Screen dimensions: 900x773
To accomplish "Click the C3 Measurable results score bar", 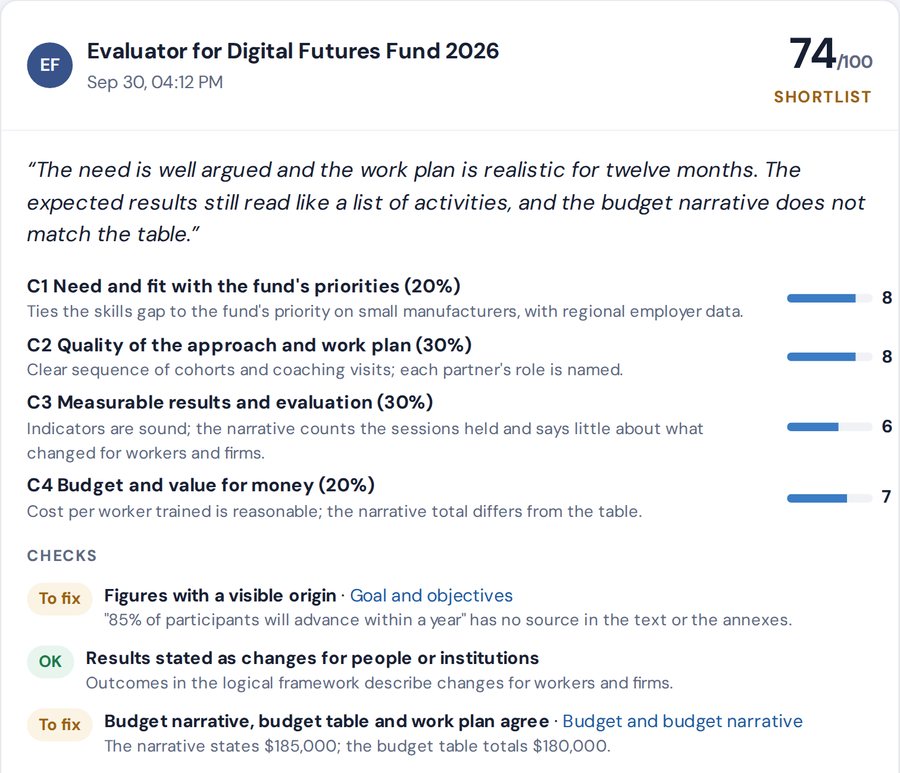I will pyautogui.click(x=829, y=426).
